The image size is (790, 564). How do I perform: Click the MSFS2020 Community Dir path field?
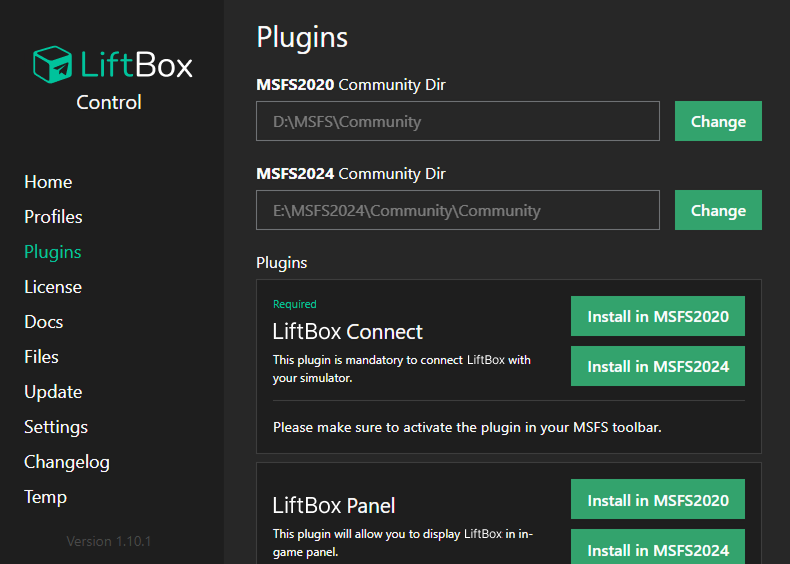point(457,121)
